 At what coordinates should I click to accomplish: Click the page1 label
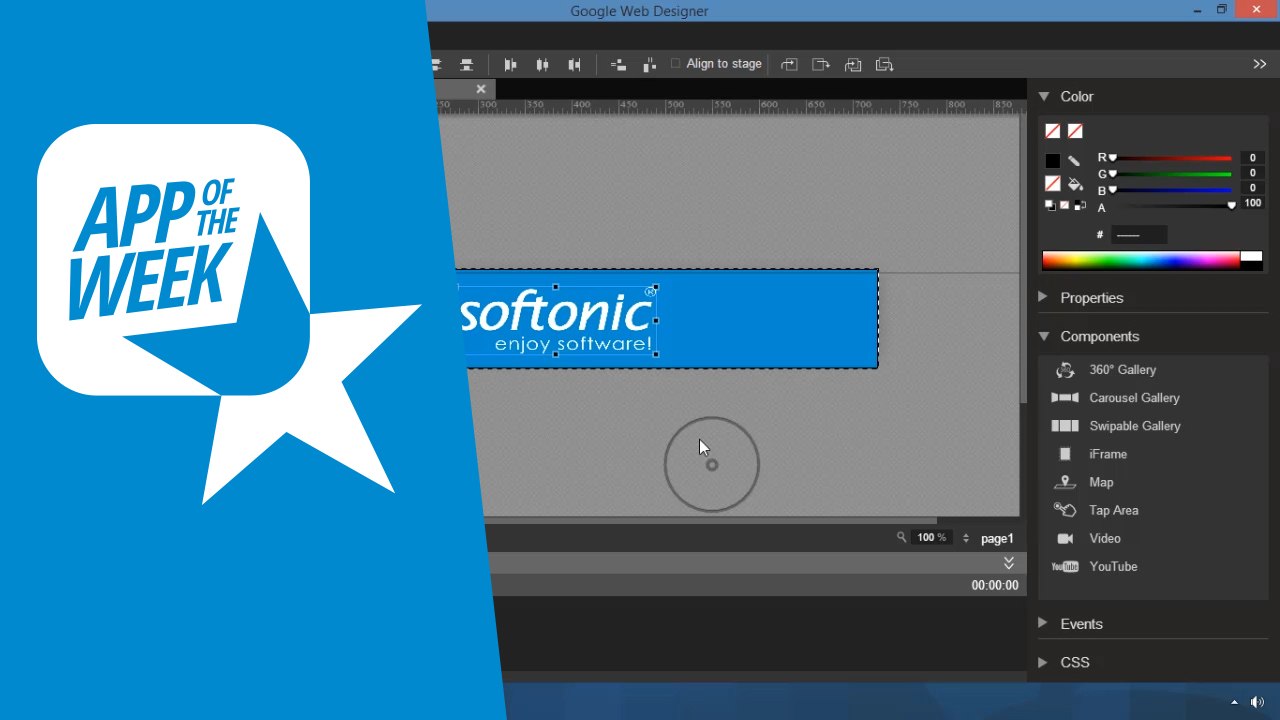click(x=997, y=538)
